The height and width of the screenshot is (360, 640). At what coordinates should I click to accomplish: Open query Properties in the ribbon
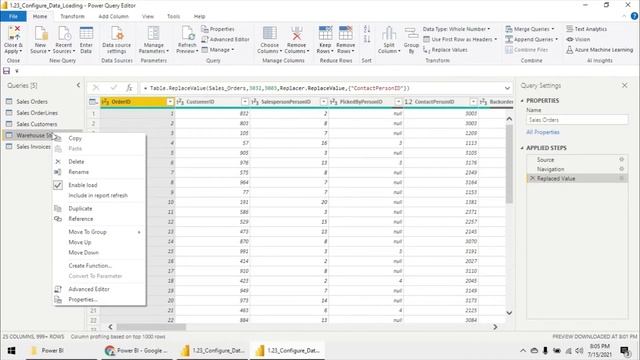click(x=218, y=29)
